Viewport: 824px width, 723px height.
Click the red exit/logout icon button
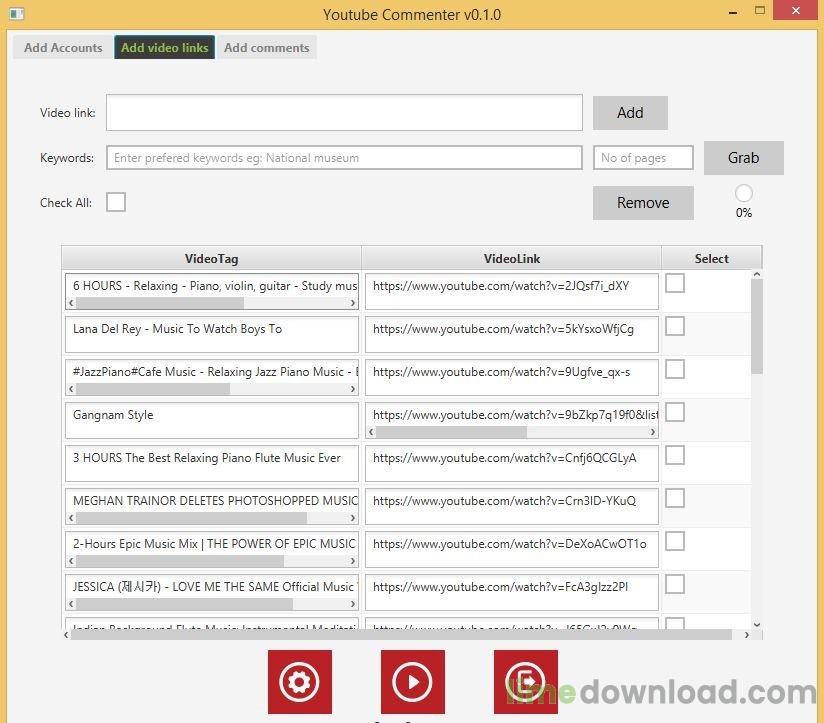526,681
